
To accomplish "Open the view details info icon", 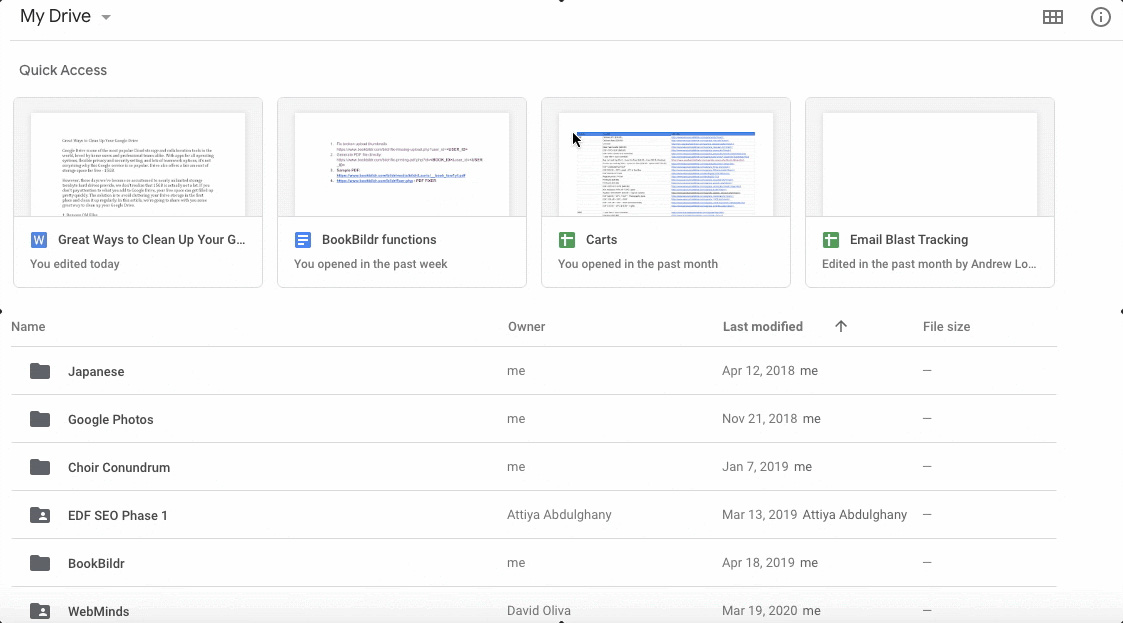I will [x=1100, y=17].
